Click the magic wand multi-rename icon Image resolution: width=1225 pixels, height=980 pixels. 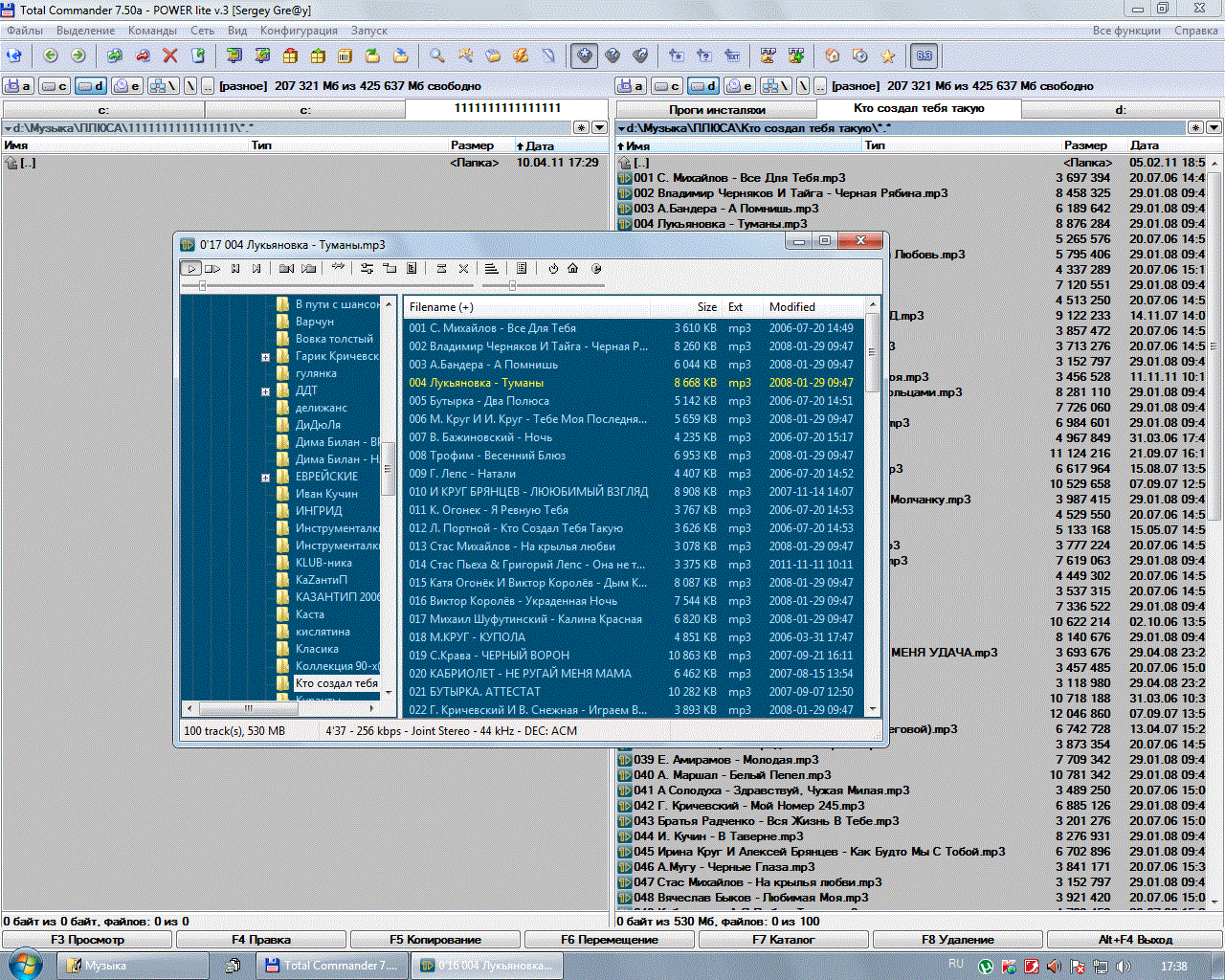click(465, 56)
